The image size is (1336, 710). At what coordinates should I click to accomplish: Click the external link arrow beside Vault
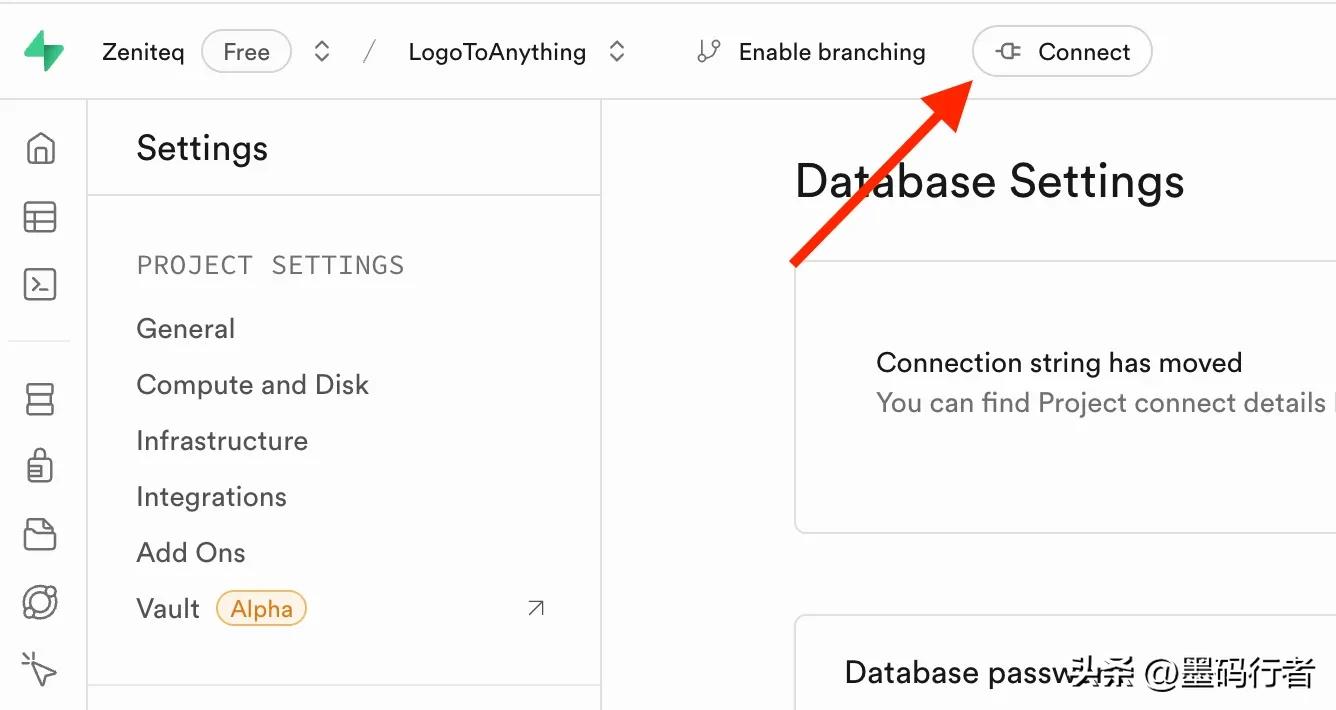point(536,608)
